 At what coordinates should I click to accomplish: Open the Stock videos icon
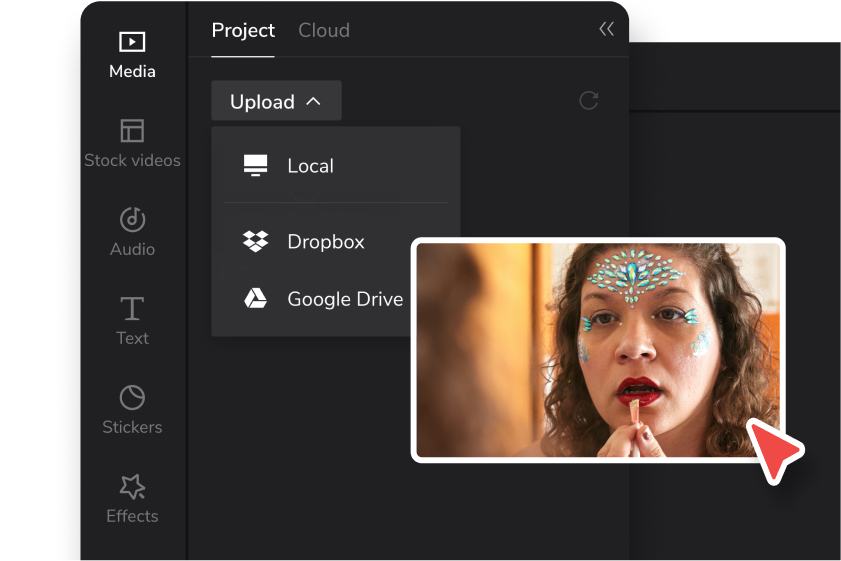[x=132, y=131]
